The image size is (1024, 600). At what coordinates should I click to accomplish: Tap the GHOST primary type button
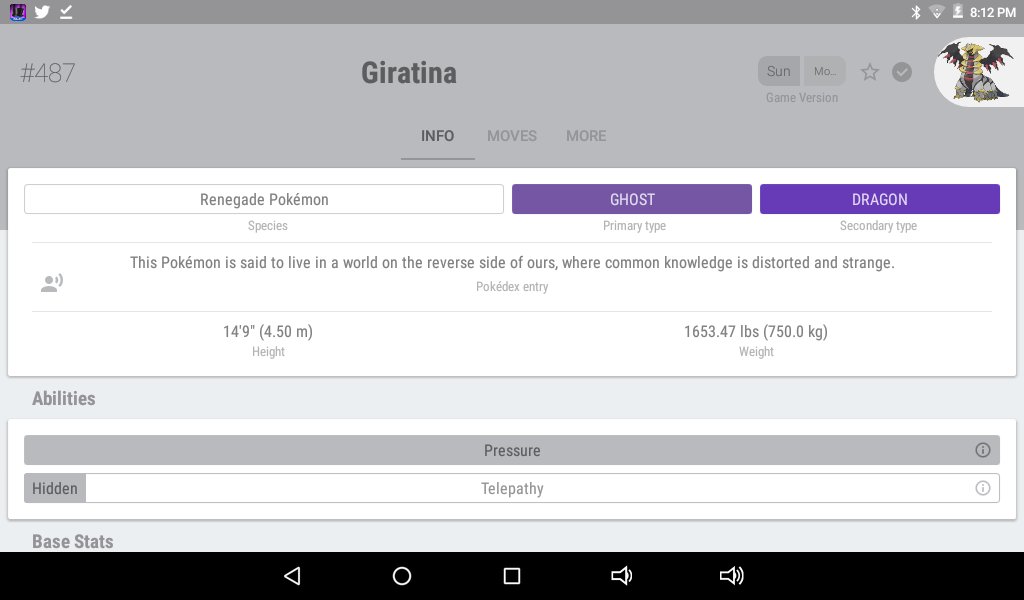(x=632, y=199)
